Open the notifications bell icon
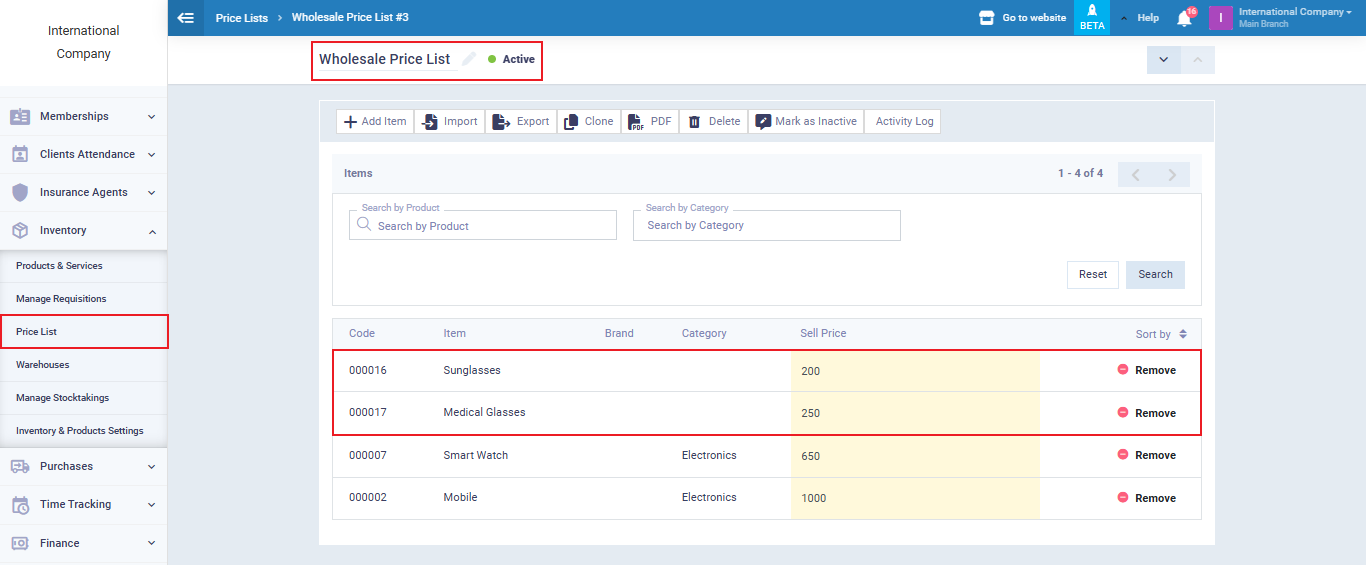The image size is (1366, 565). pyautogui.click(x=1184, y=18)
